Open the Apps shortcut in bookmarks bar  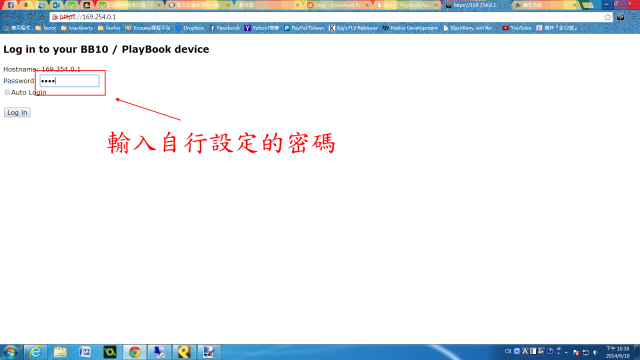17,28
